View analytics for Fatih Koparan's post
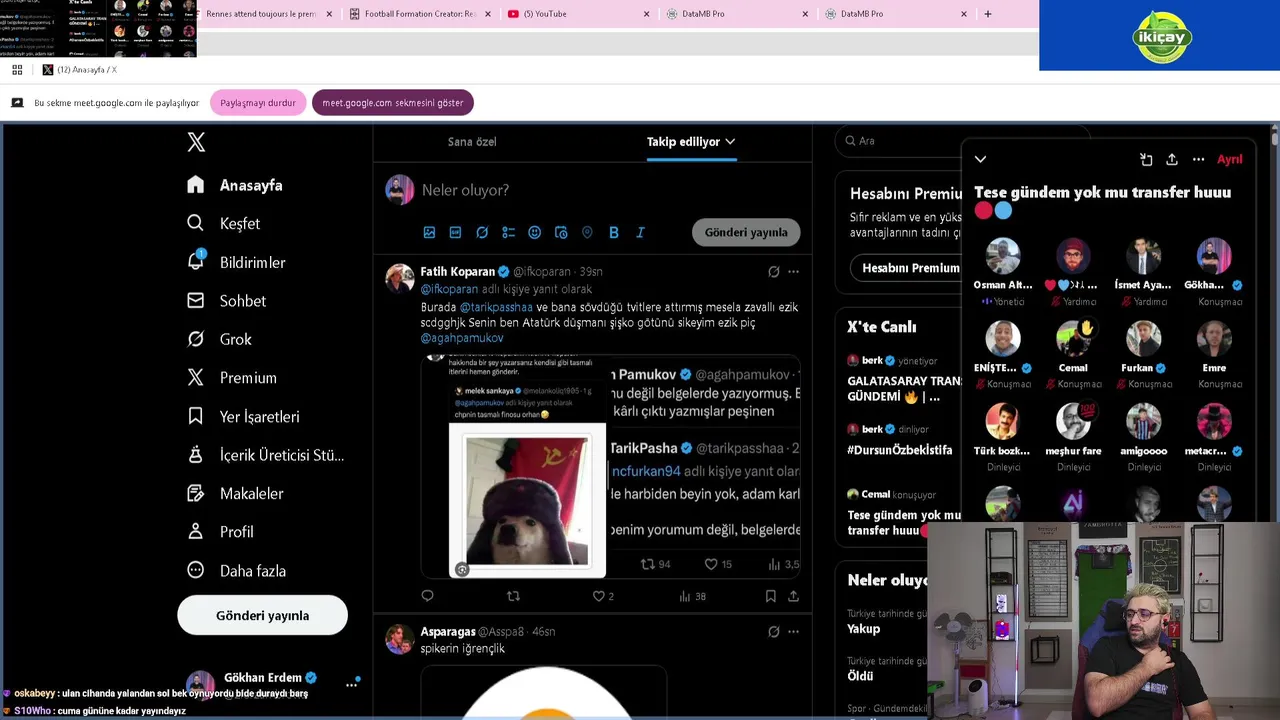 (692, 596)
